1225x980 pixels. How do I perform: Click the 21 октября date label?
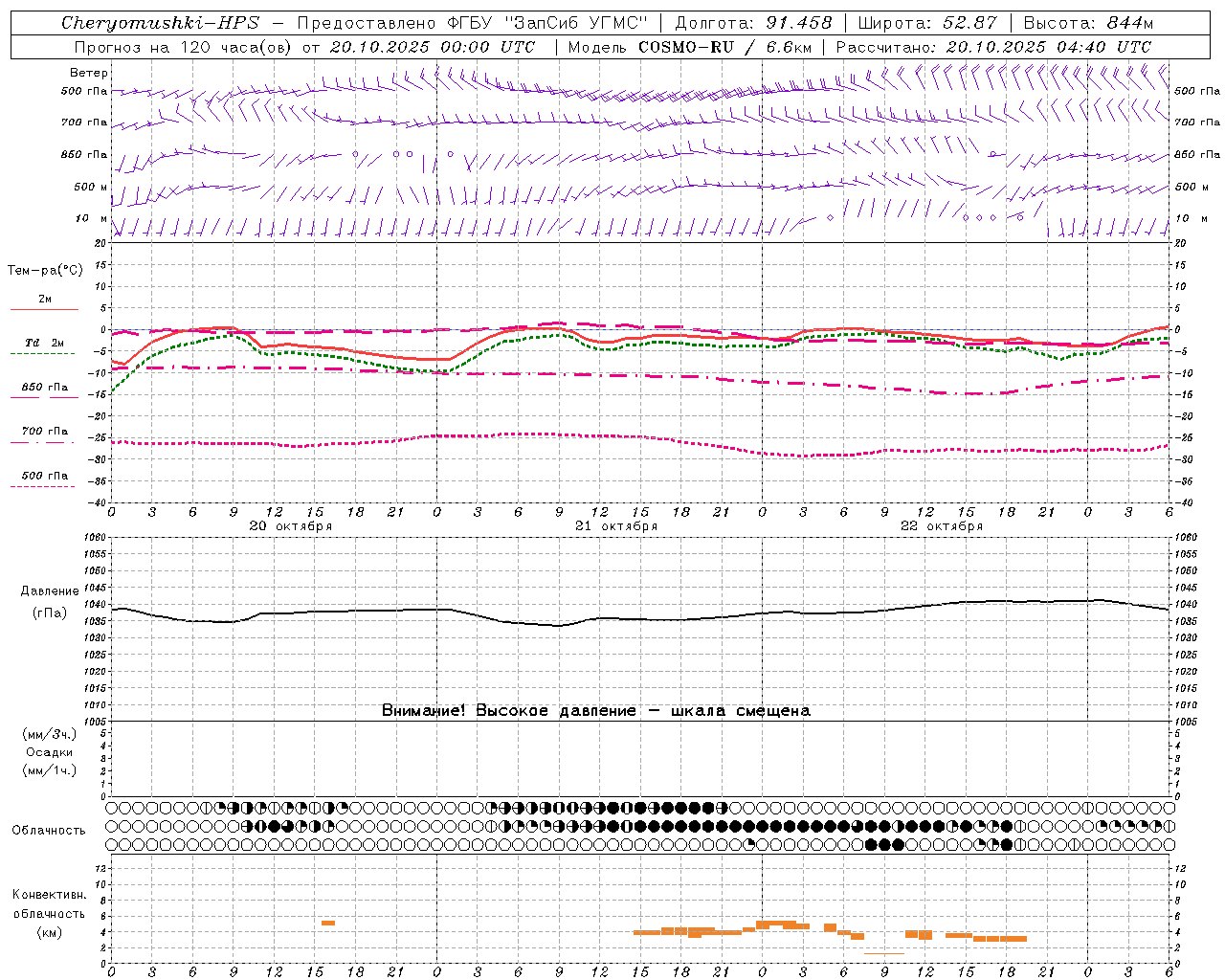[x=616, y=526]
